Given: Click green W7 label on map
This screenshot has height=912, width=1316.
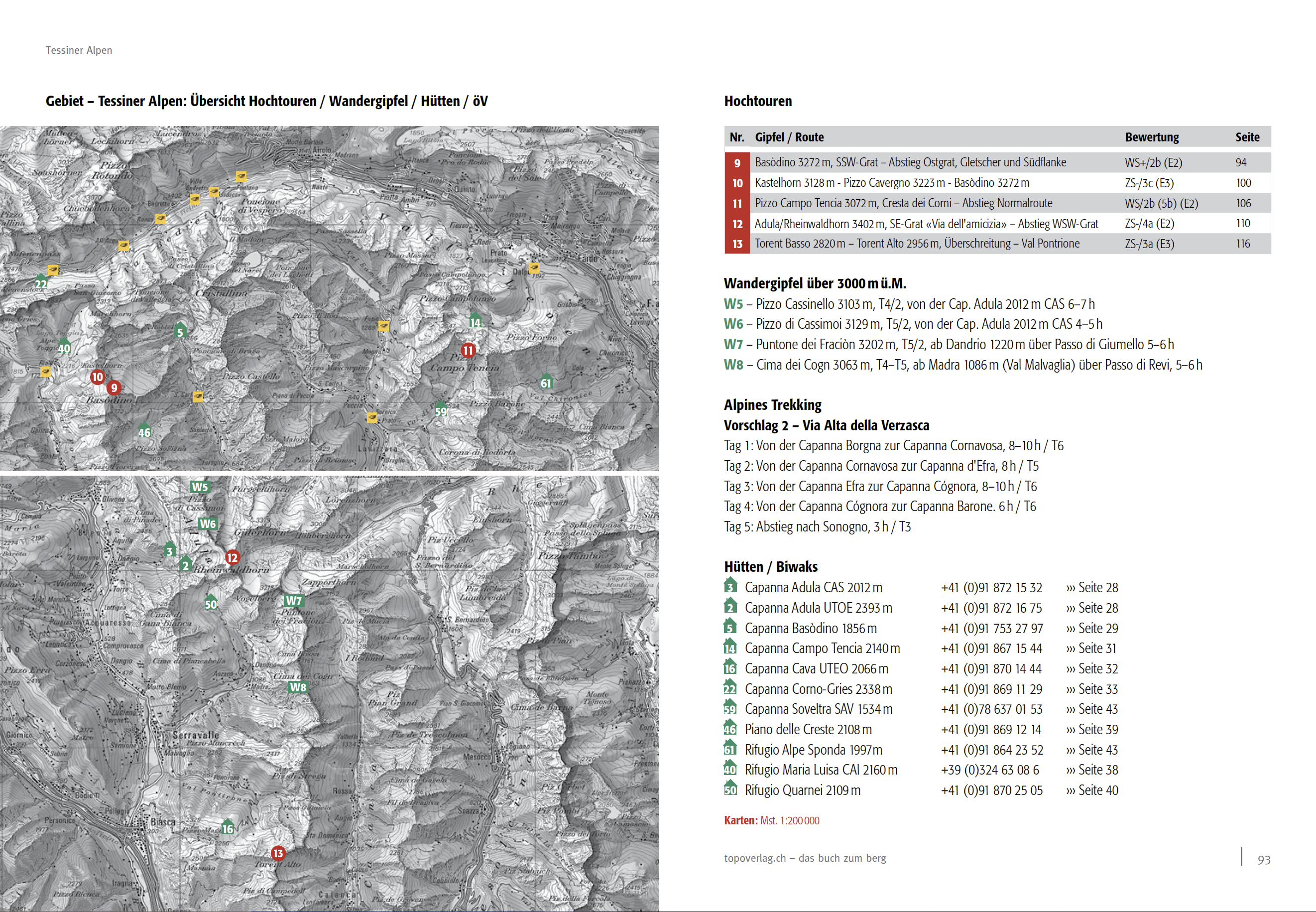Looking at the screenshot, I should click(x=294, y=601).
